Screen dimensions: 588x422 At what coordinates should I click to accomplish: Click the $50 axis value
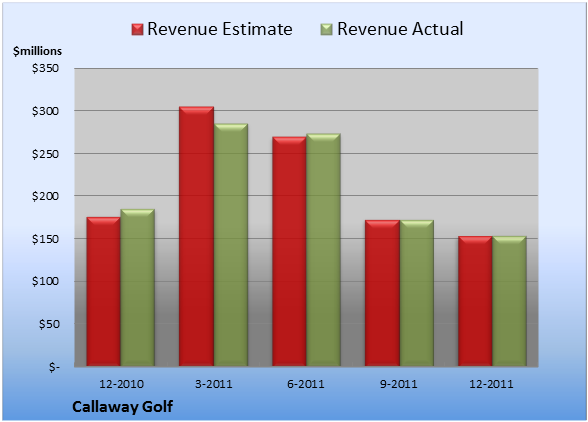click(x=49, y=324)
